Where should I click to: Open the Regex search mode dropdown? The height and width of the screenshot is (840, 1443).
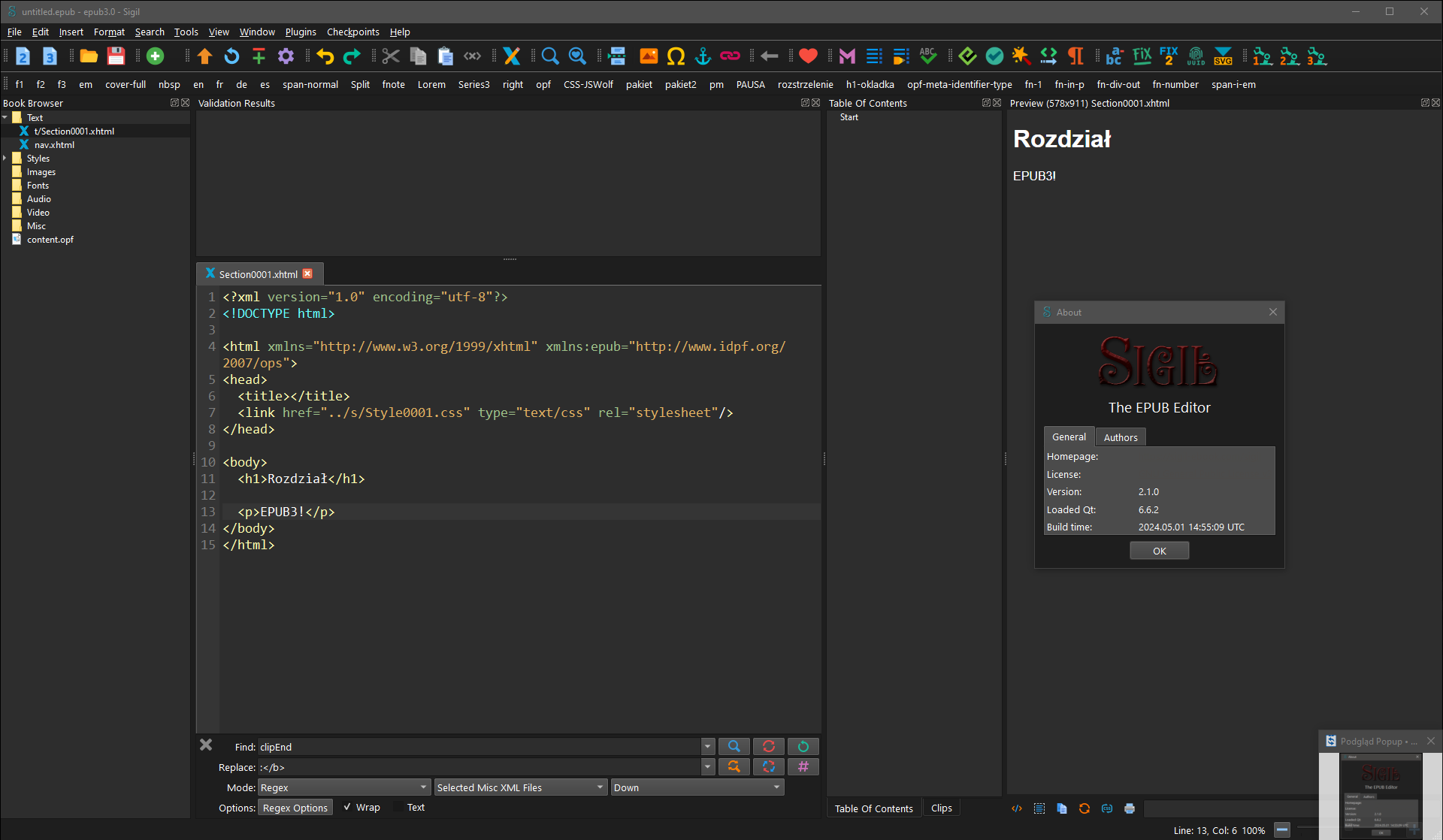[x=343, y=787]
